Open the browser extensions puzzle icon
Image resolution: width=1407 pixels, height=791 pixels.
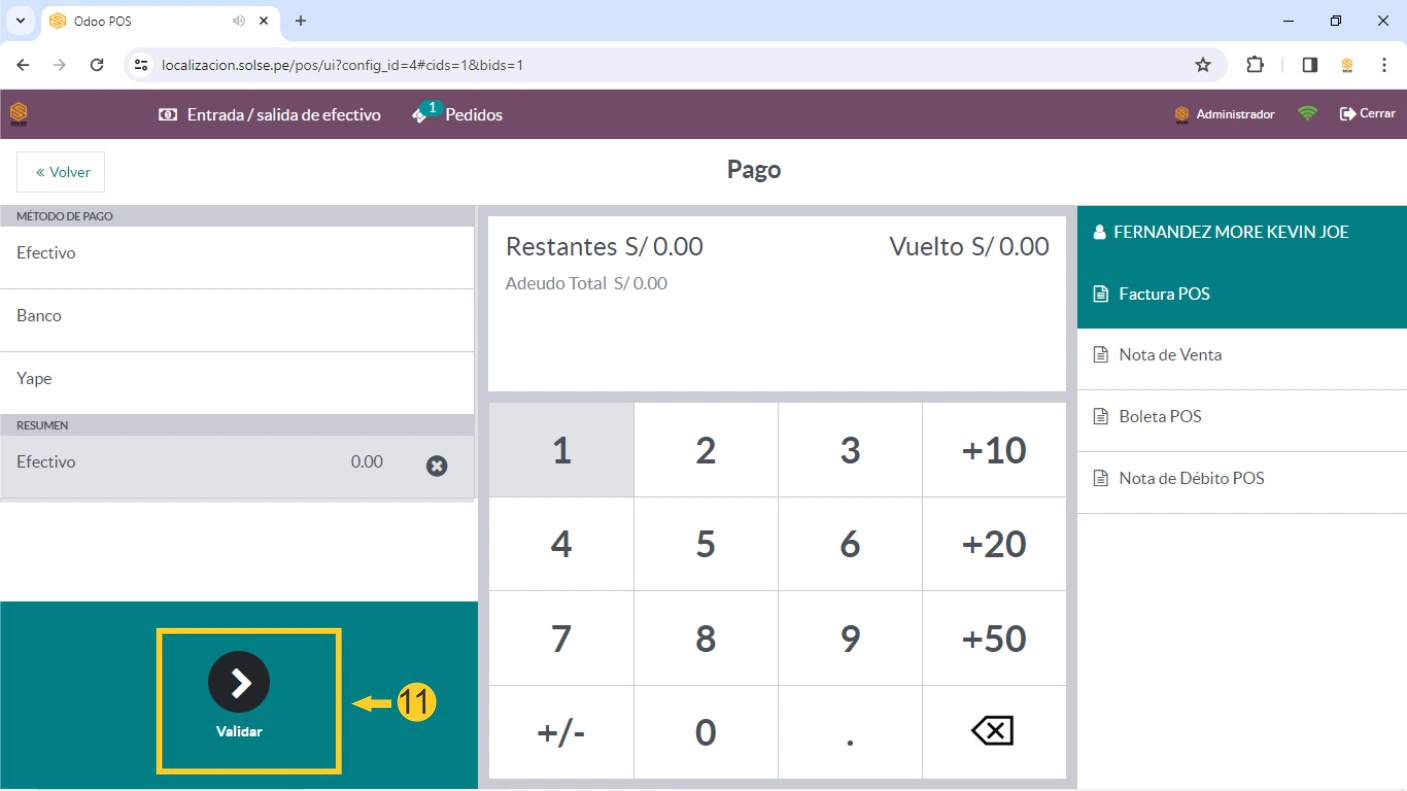coord(1254,65)
